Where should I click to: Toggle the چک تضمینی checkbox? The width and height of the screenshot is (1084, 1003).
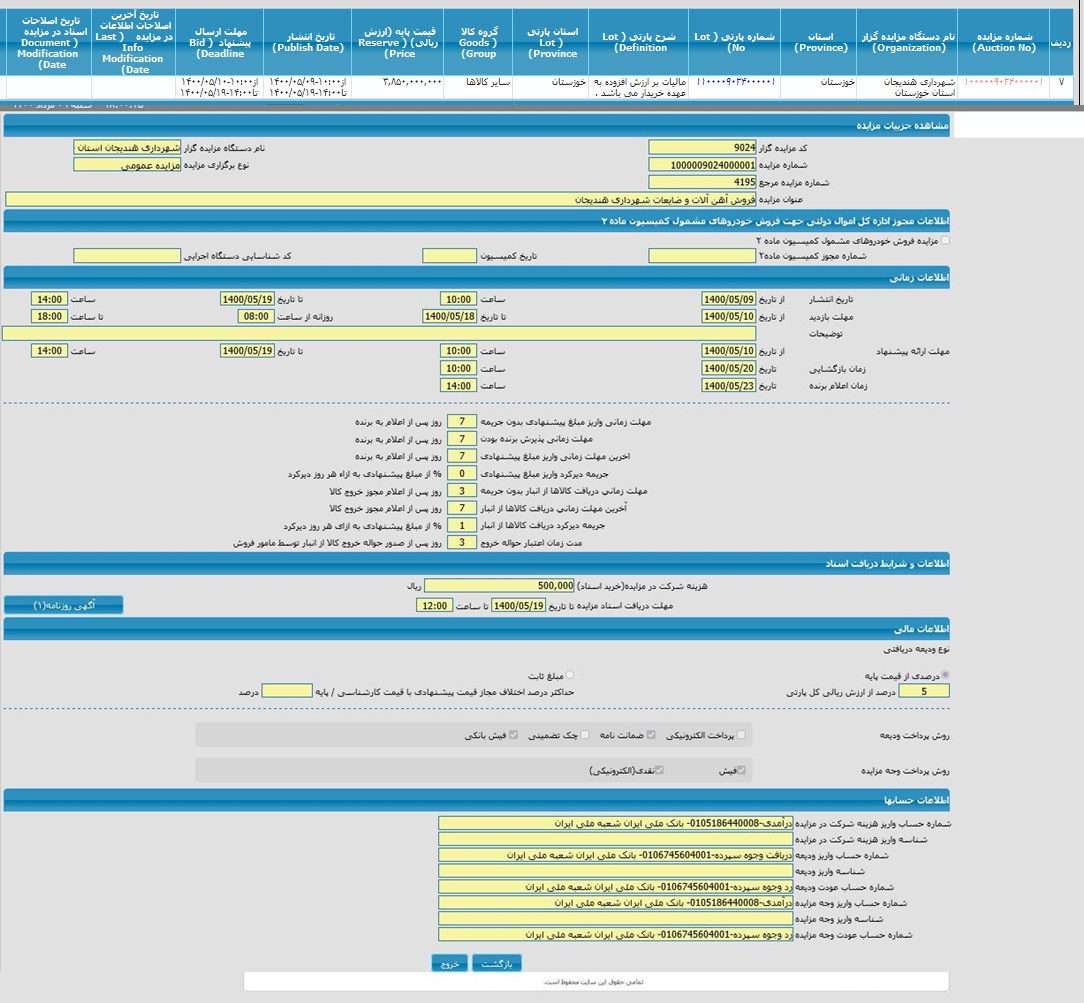pyautogui.click(x=585, y=735)
